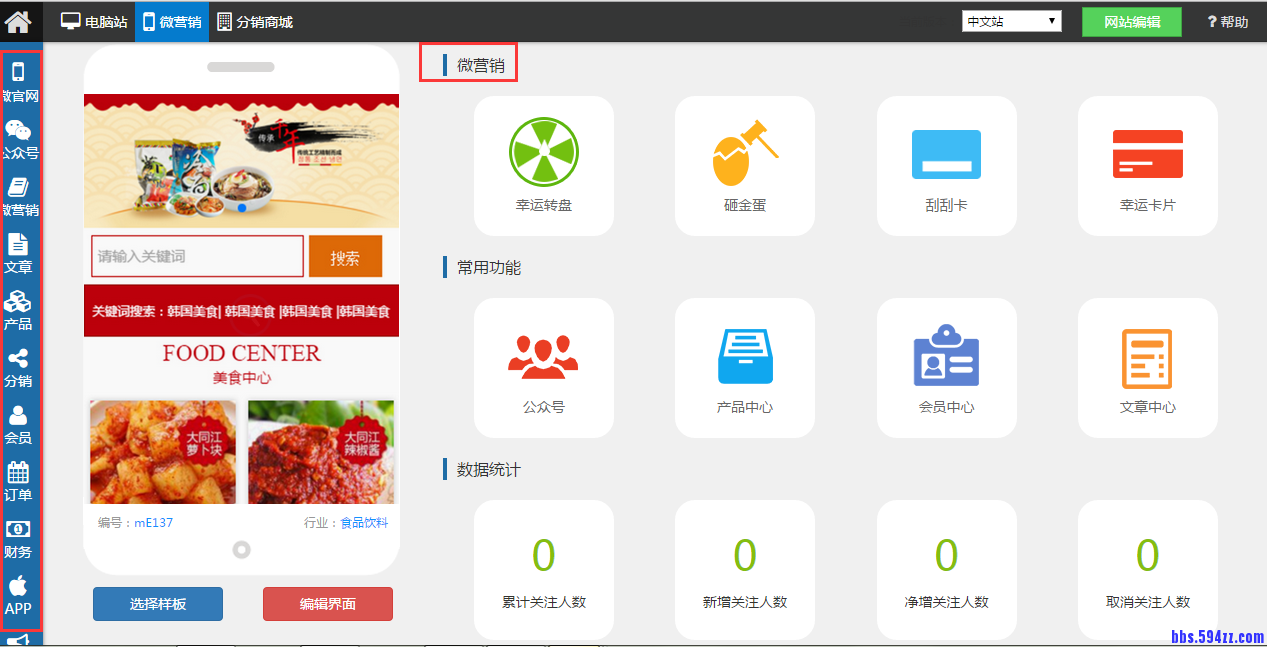Open the 文章中心 article center
The width and height of the screenshot is (1267, 647).
click(x=1147, y=367)
